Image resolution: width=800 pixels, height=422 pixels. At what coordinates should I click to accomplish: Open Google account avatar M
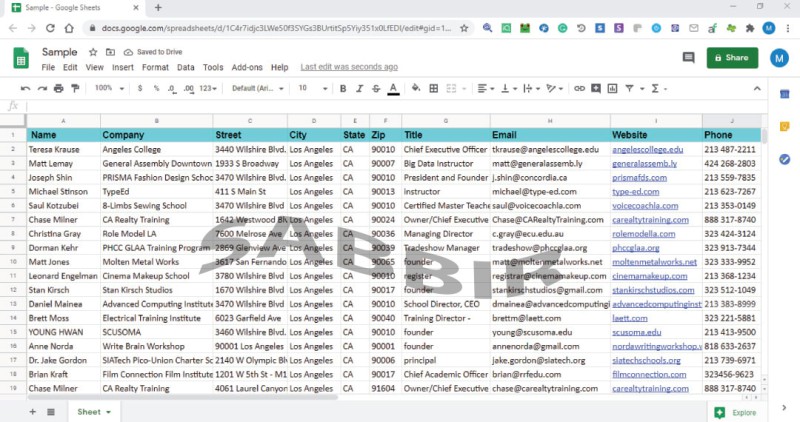coord(779,58)
